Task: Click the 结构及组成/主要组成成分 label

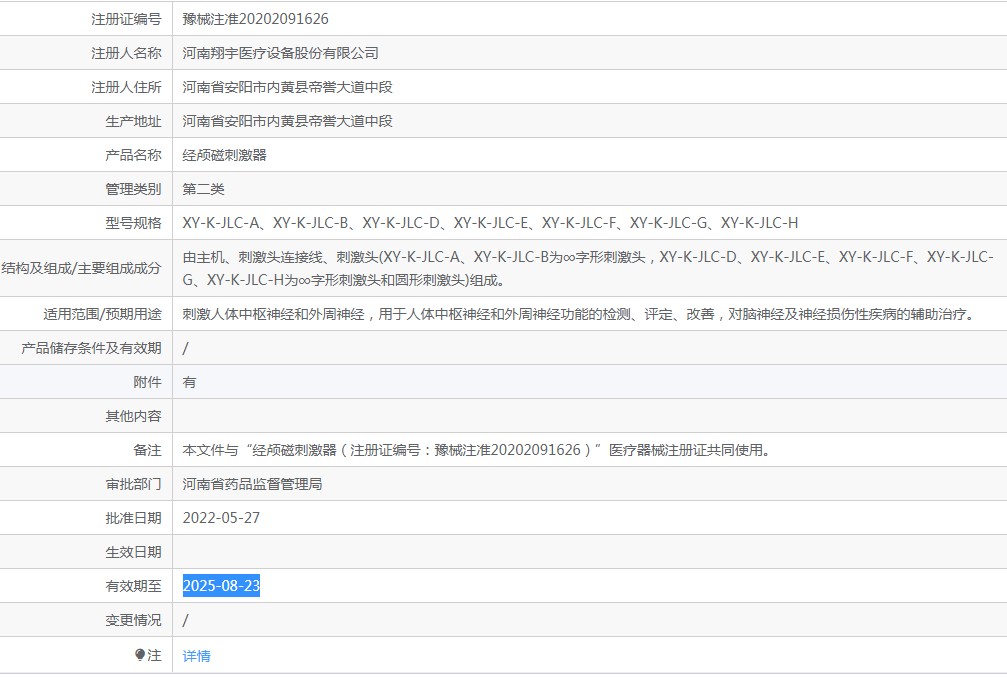Action: coord(82,268)
